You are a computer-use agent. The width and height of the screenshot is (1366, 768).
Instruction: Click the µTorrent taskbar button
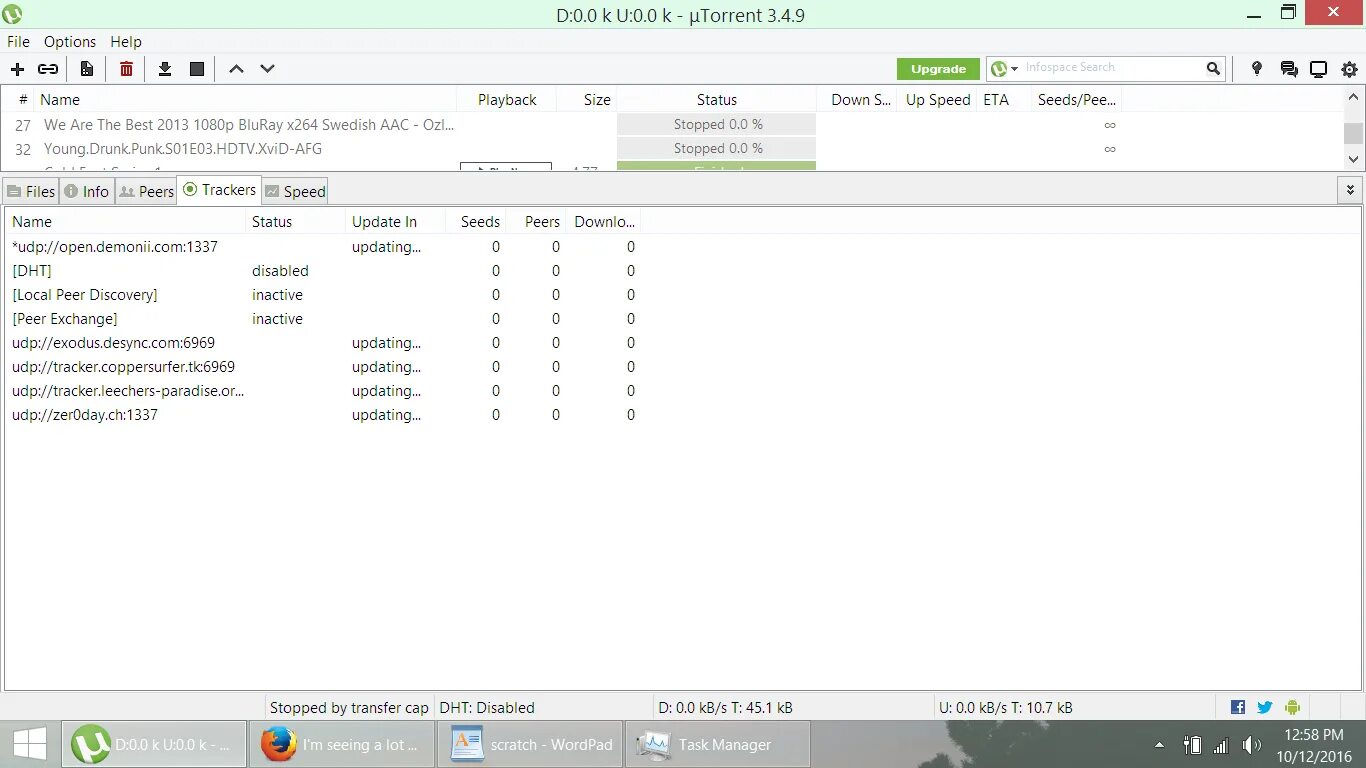point(154,744)
